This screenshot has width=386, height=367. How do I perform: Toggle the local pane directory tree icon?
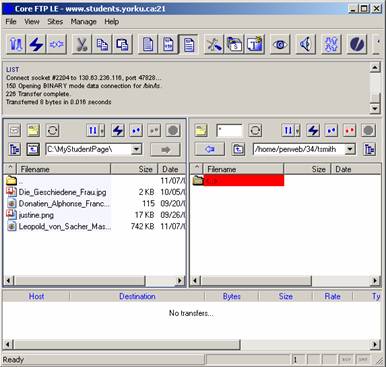click(x=14, y=149)
